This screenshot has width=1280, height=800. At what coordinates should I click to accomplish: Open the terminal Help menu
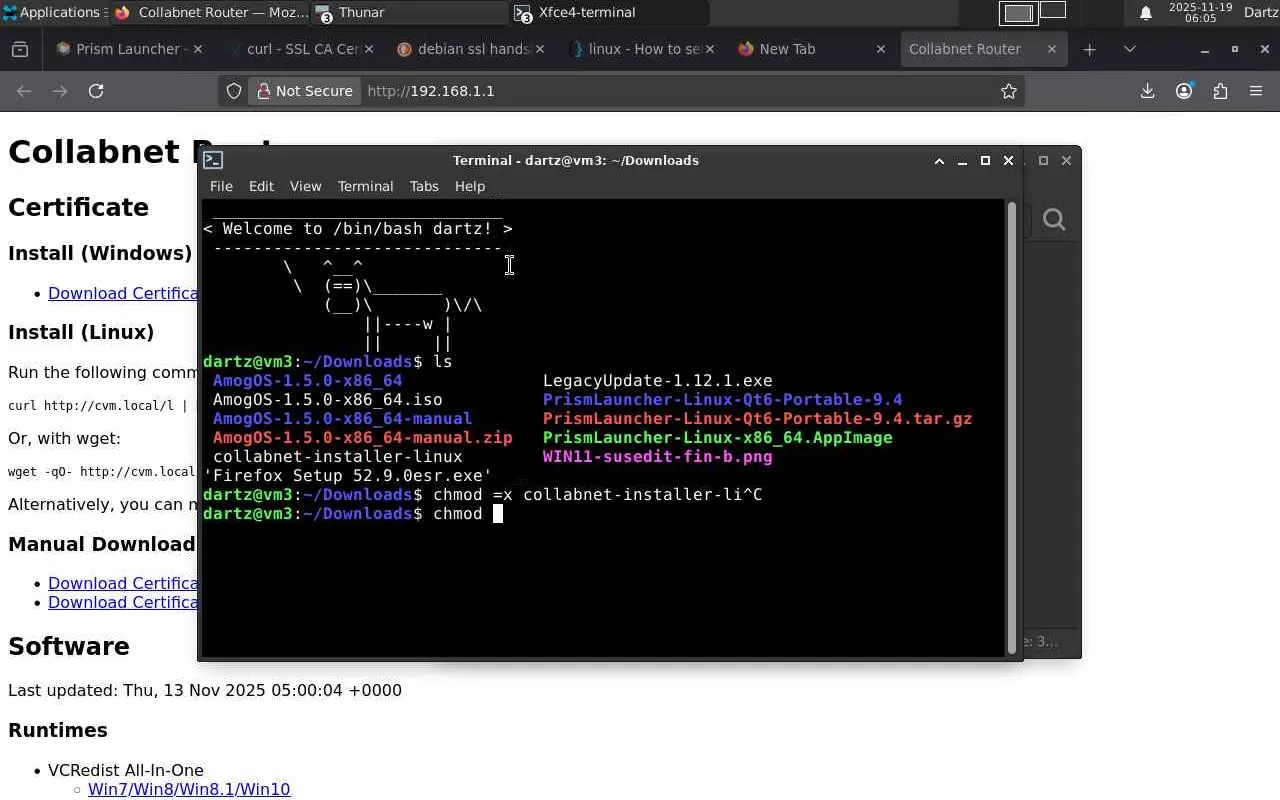[x=470, y=186]
